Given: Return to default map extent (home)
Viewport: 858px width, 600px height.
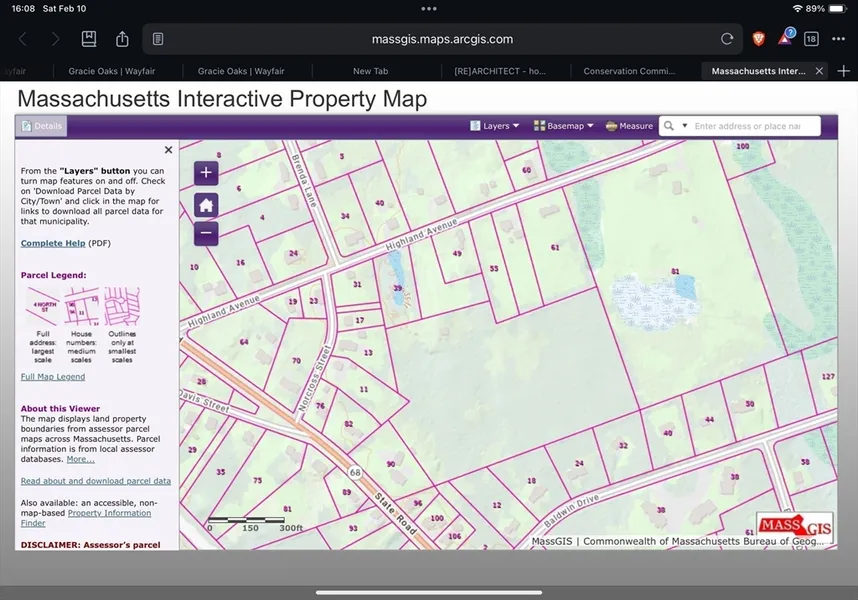Looking at the screenshot, I should 206,205.
